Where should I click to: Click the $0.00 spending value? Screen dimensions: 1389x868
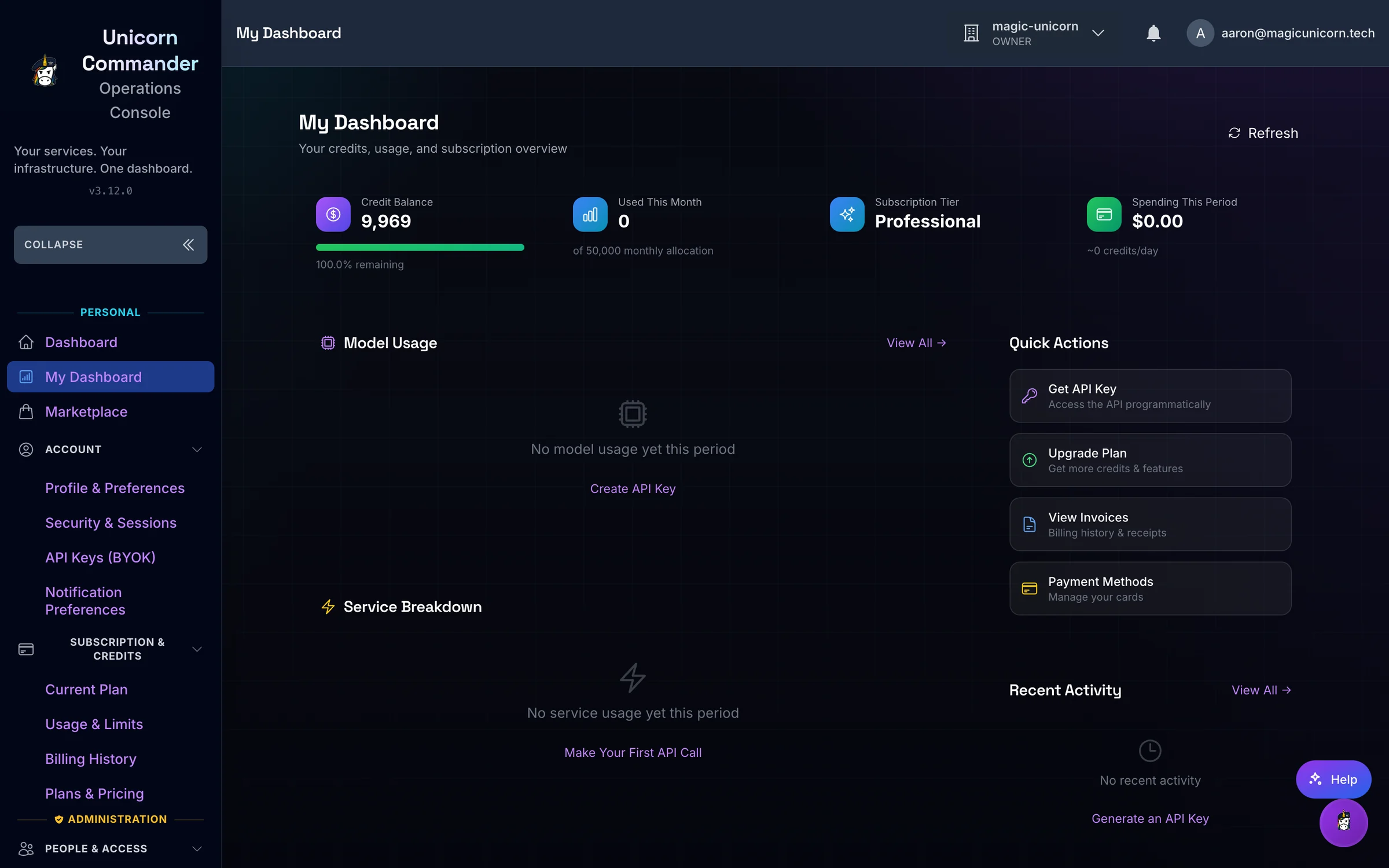pos(1157,222)
